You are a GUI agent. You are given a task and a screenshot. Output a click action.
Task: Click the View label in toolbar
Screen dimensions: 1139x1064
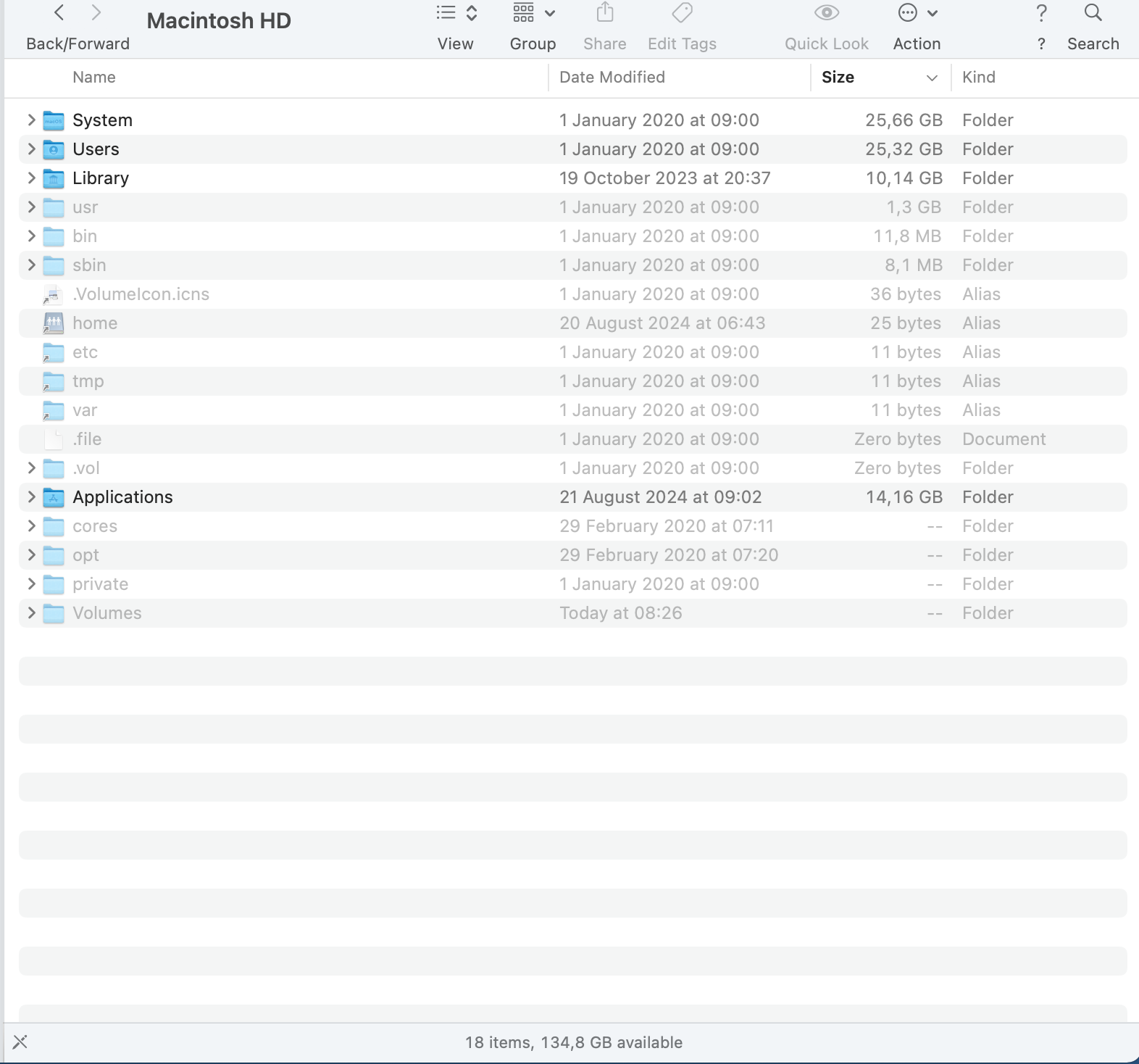(x=456, y=44)
